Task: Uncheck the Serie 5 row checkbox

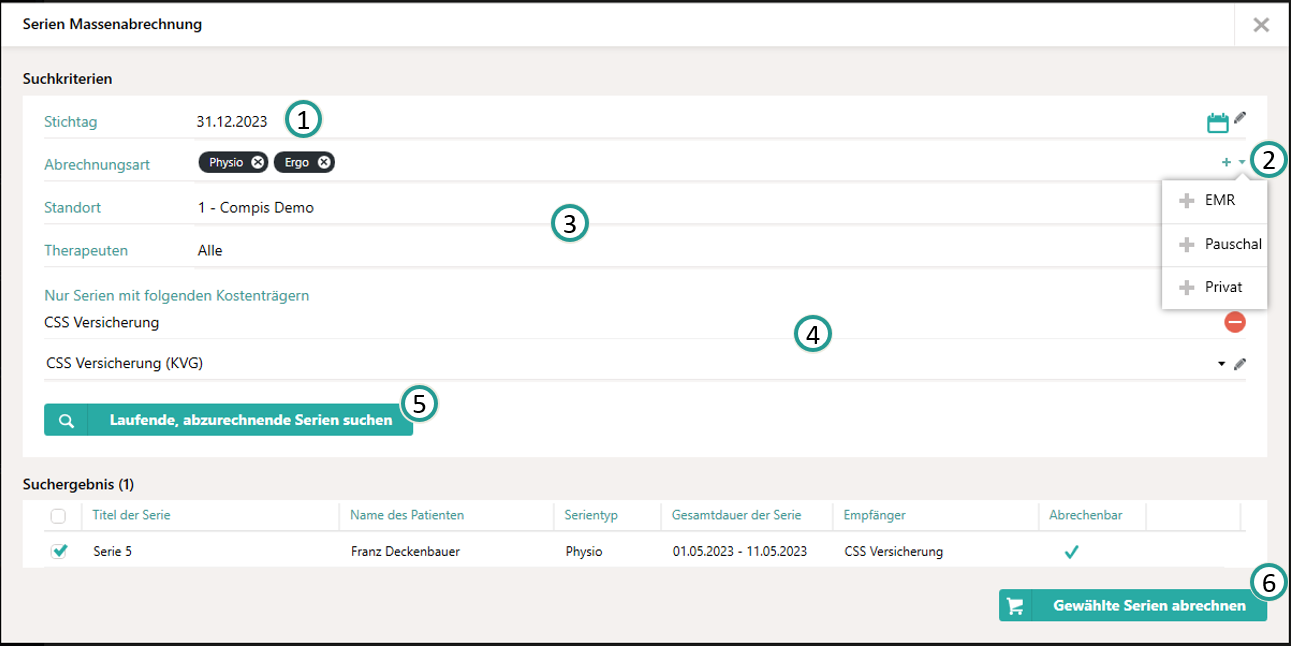Action: click(59, 551)
